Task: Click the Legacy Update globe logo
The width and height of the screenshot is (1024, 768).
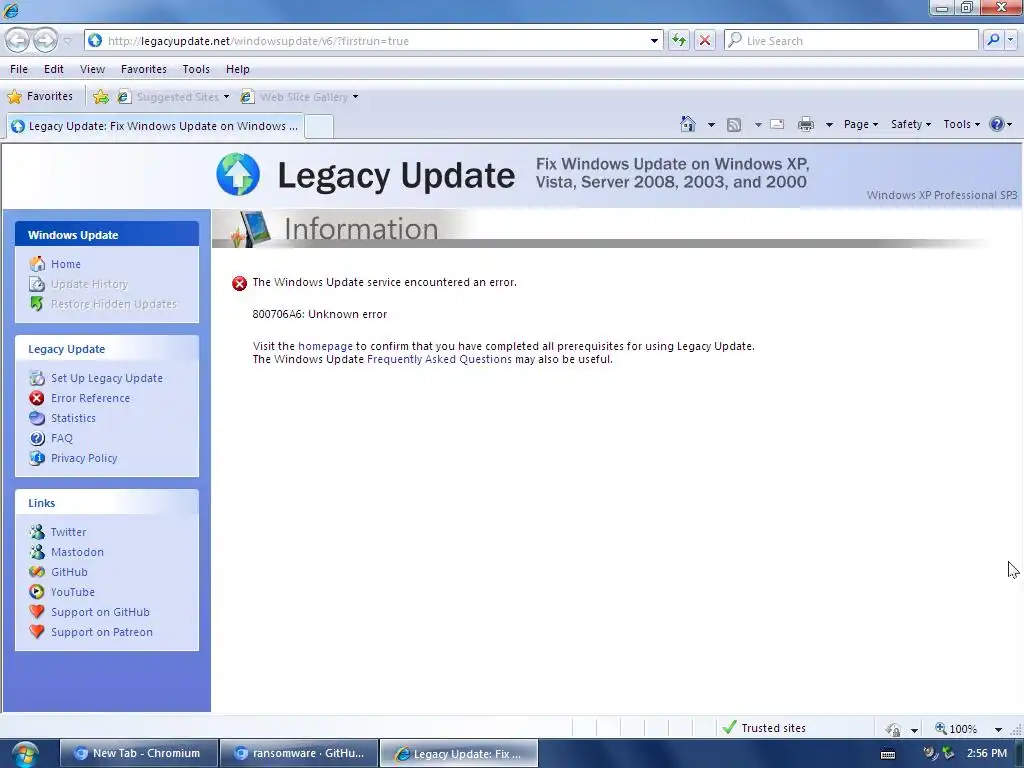Action: click(x=238, y=174)
